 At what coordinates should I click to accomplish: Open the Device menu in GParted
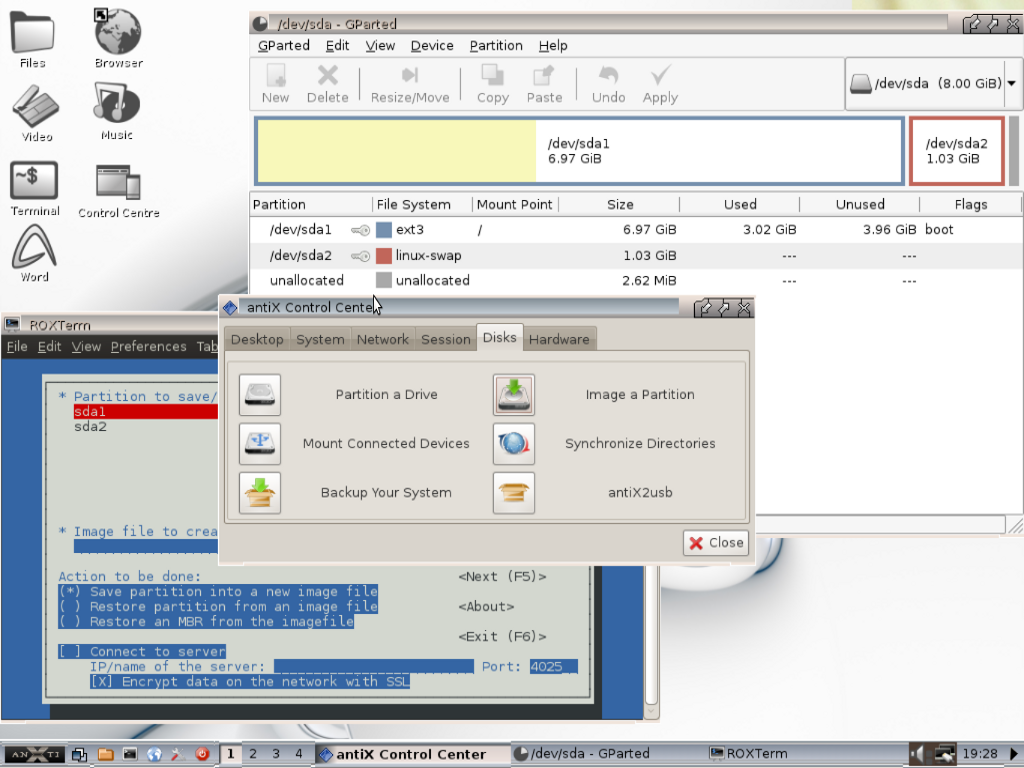coord(432,46)
